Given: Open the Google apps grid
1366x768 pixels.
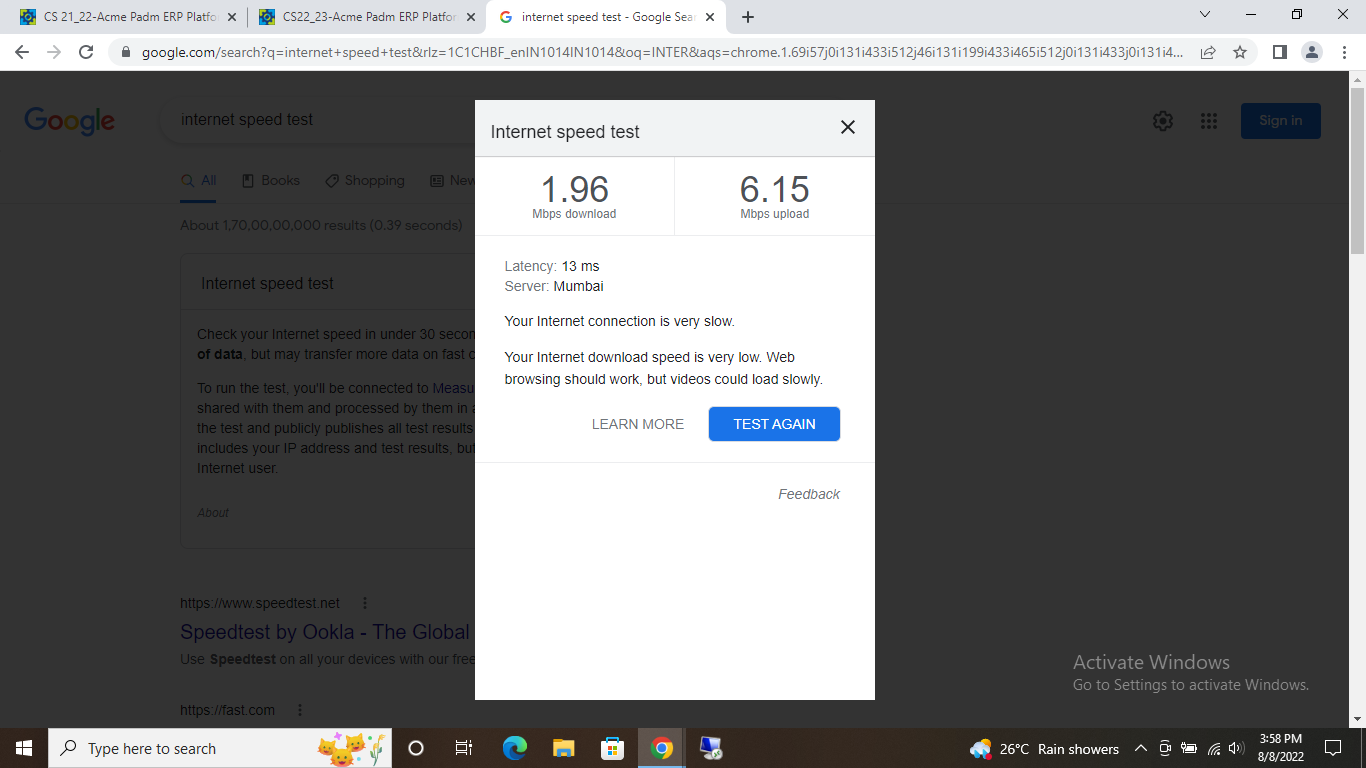Looking at the screenshot, I should pyautogui.click(x=1209, y=121).
